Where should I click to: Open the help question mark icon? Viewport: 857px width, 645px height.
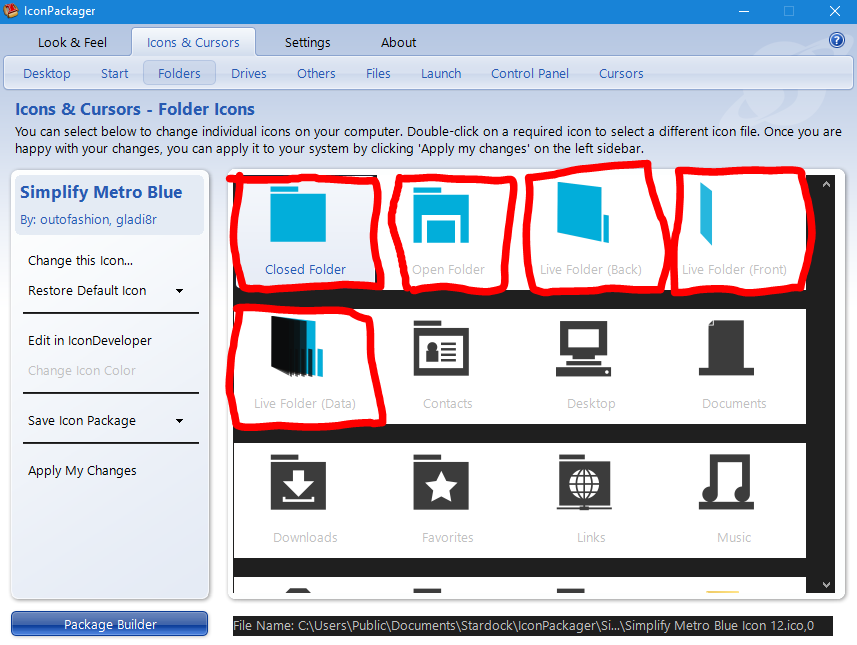pos(837,40)
